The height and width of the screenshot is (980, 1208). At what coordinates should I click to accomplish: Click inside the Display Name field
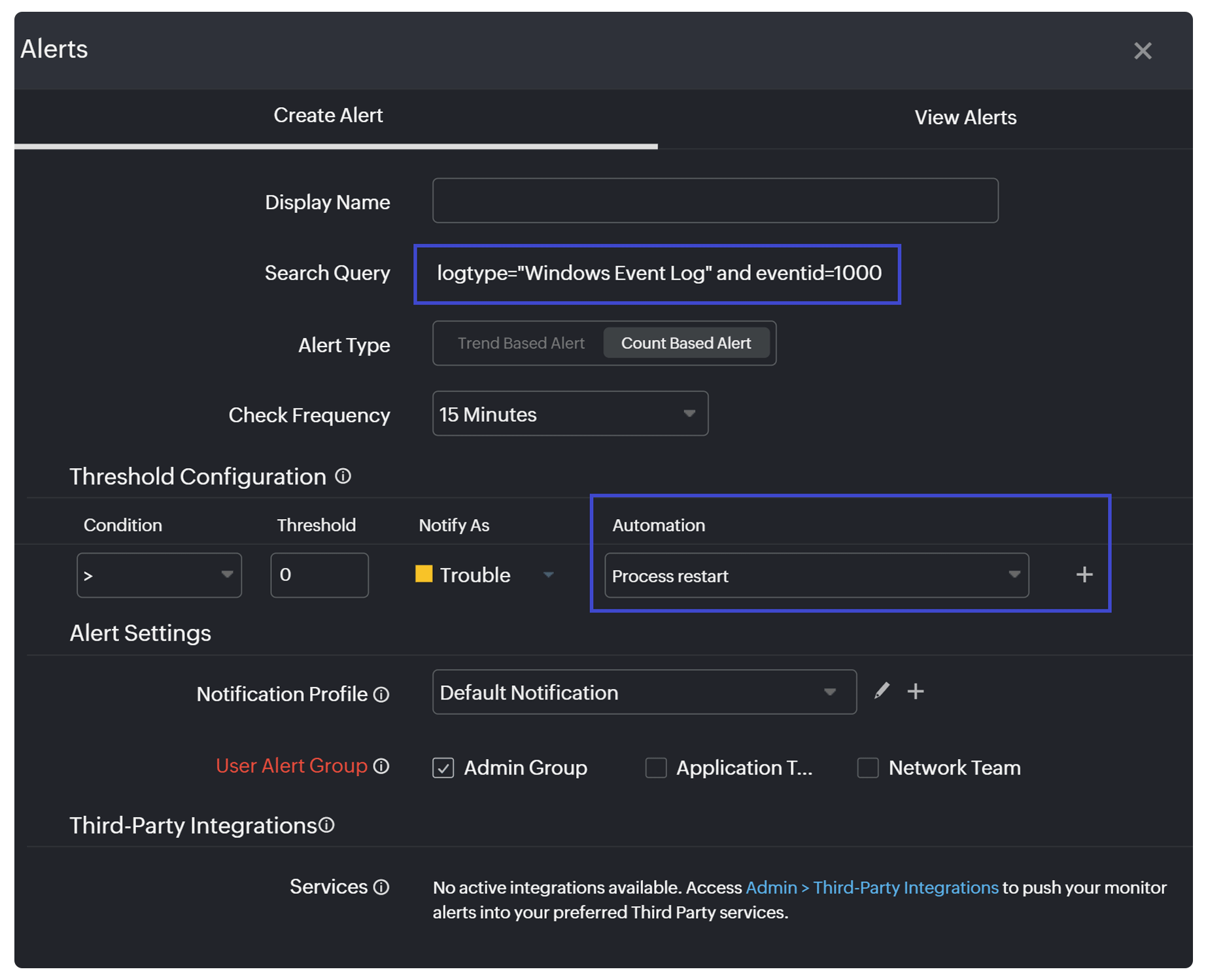714,201
